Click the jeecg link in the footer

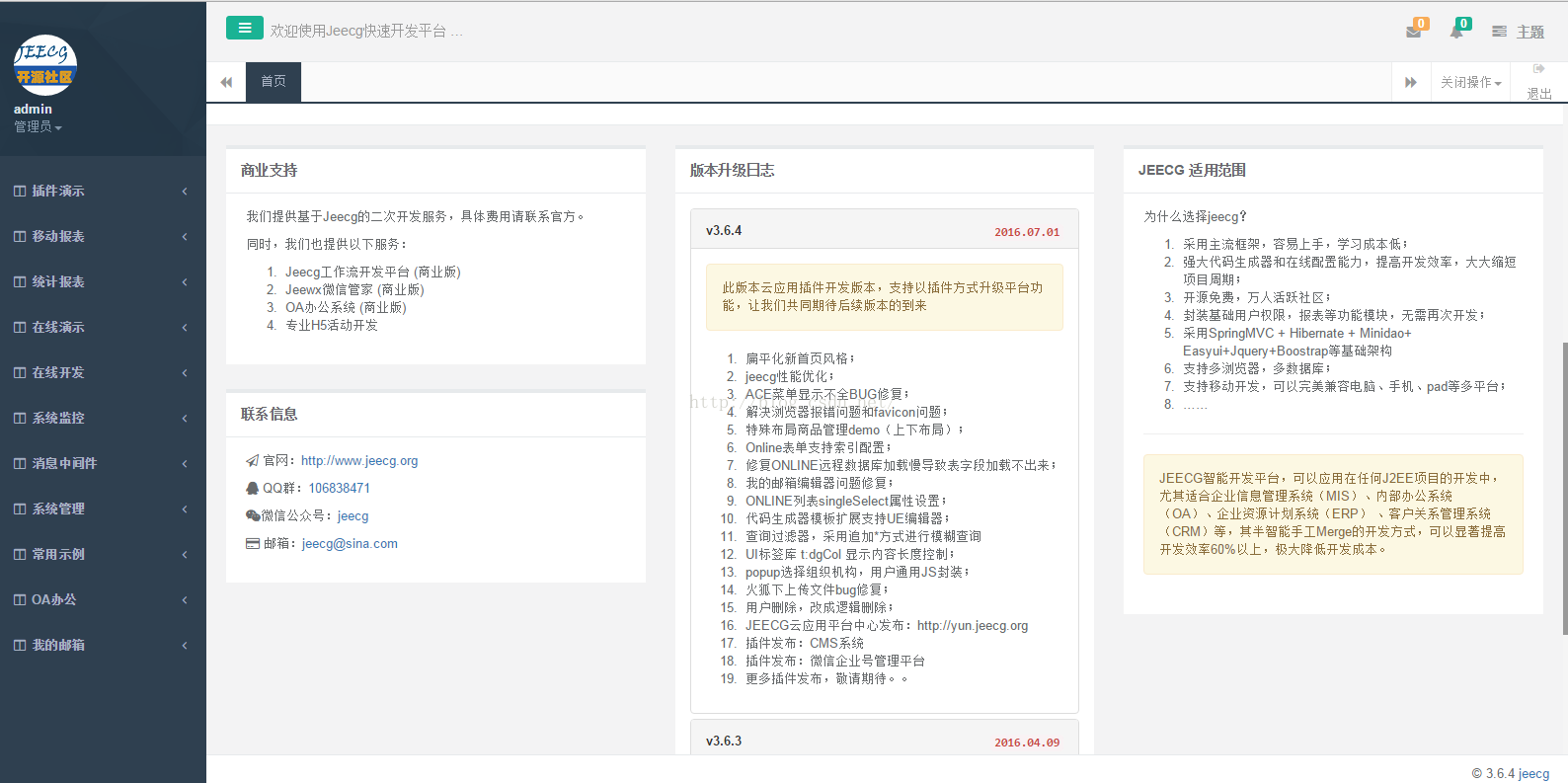(1533, 773)
